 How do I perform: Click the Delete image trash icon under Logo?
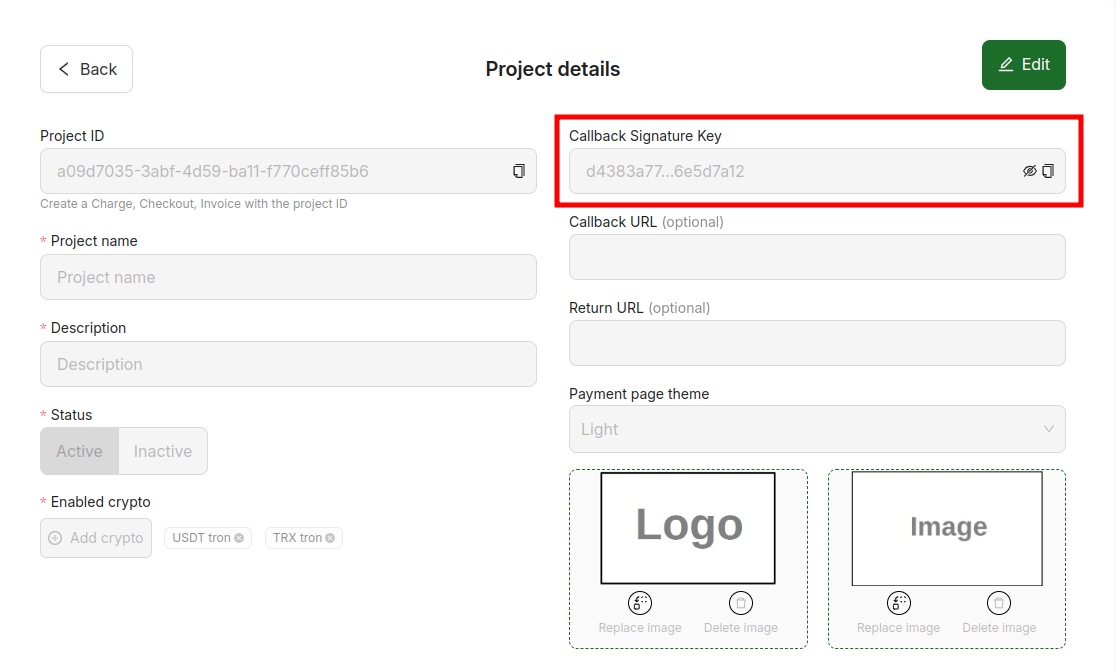point(741,603)
